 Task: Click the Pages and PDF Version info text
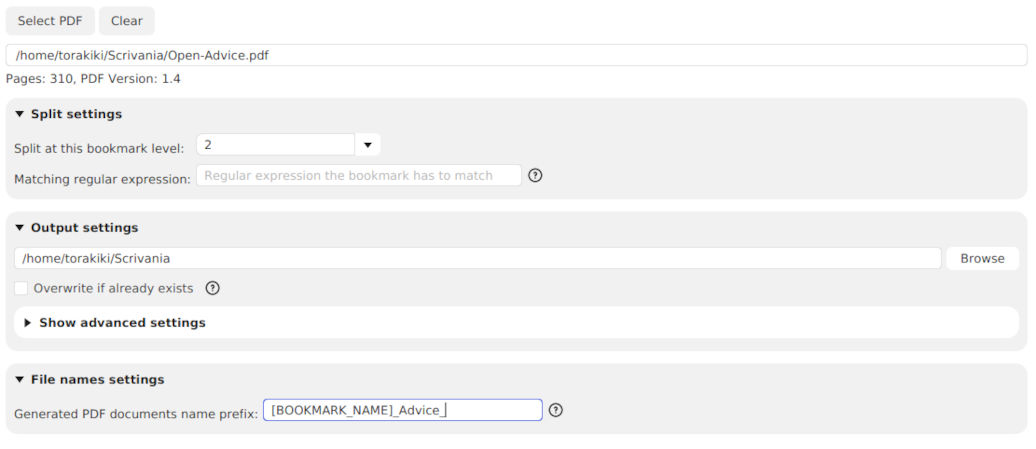[x=93, y=78]
